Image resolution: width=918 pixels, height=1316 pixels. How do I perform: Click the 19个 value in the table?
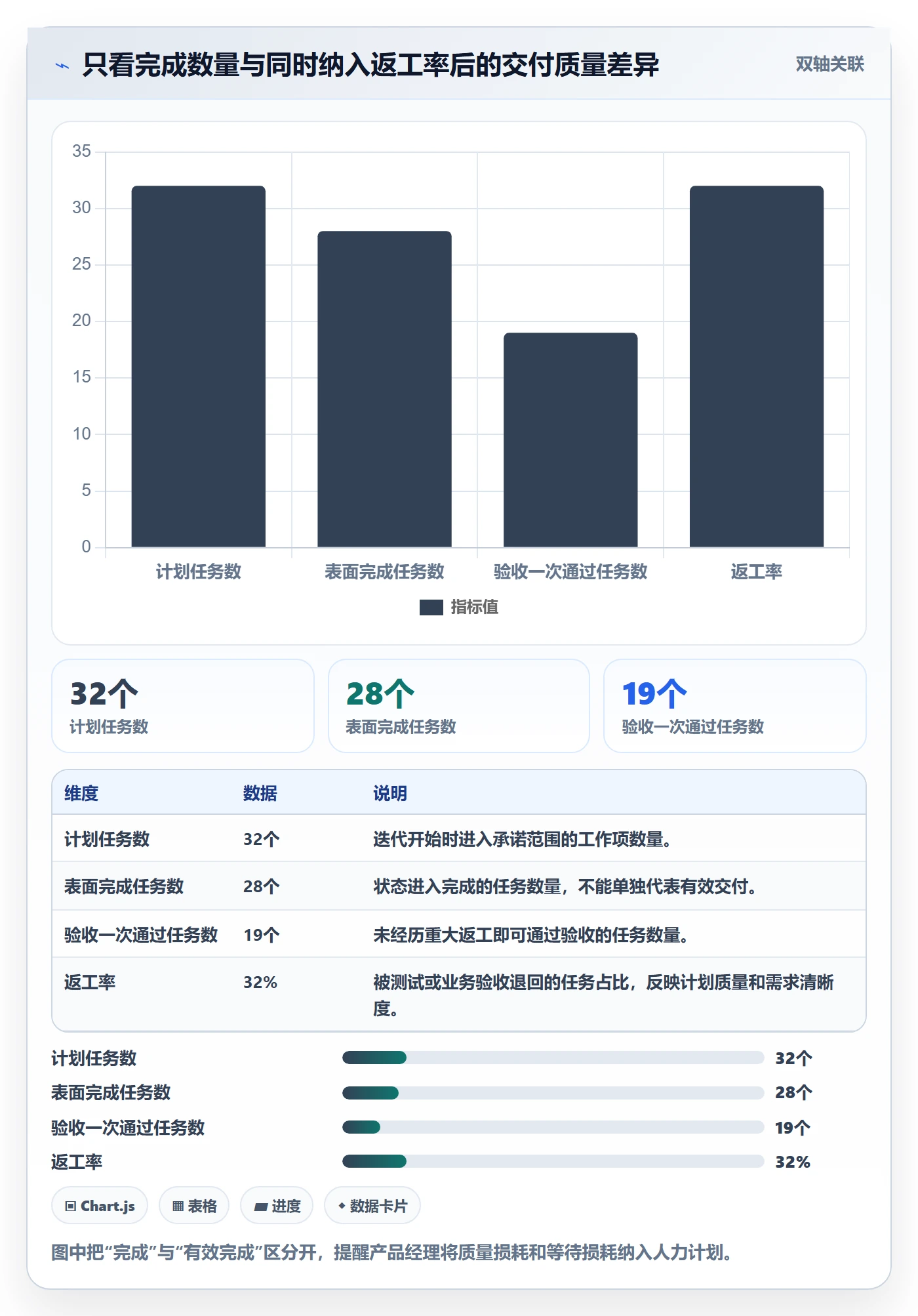[x=262, y=935]
